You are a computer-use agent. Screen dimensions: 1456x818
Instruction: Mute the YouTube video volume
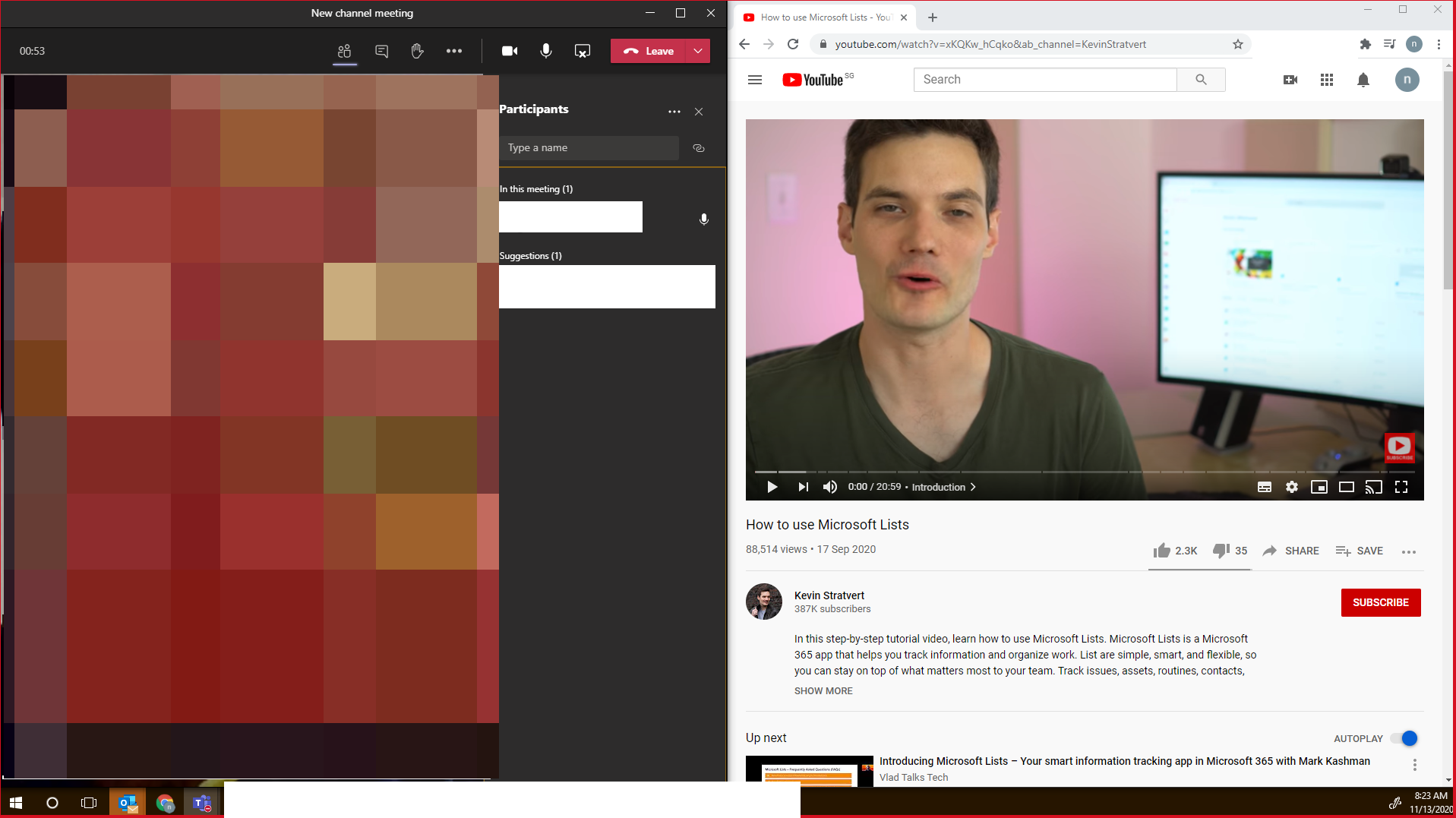click(x=830, y=487)
